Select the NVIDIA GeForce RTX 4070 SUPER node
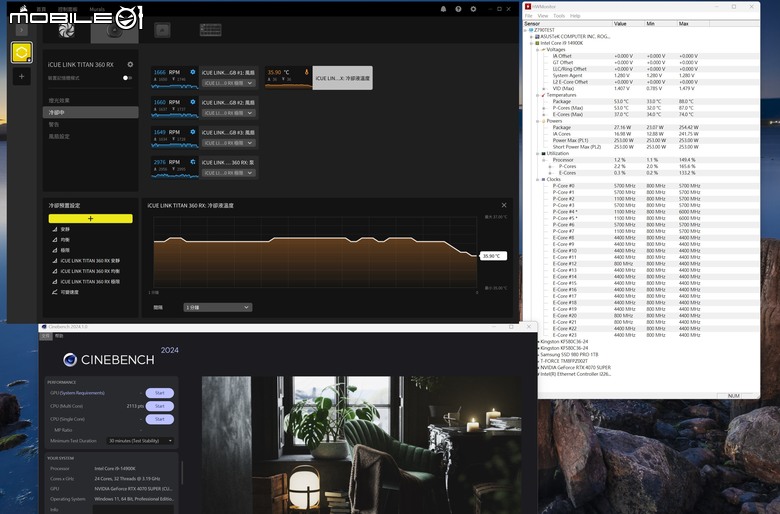The height and width of the screenshot is (514, 780). (576, 367)
